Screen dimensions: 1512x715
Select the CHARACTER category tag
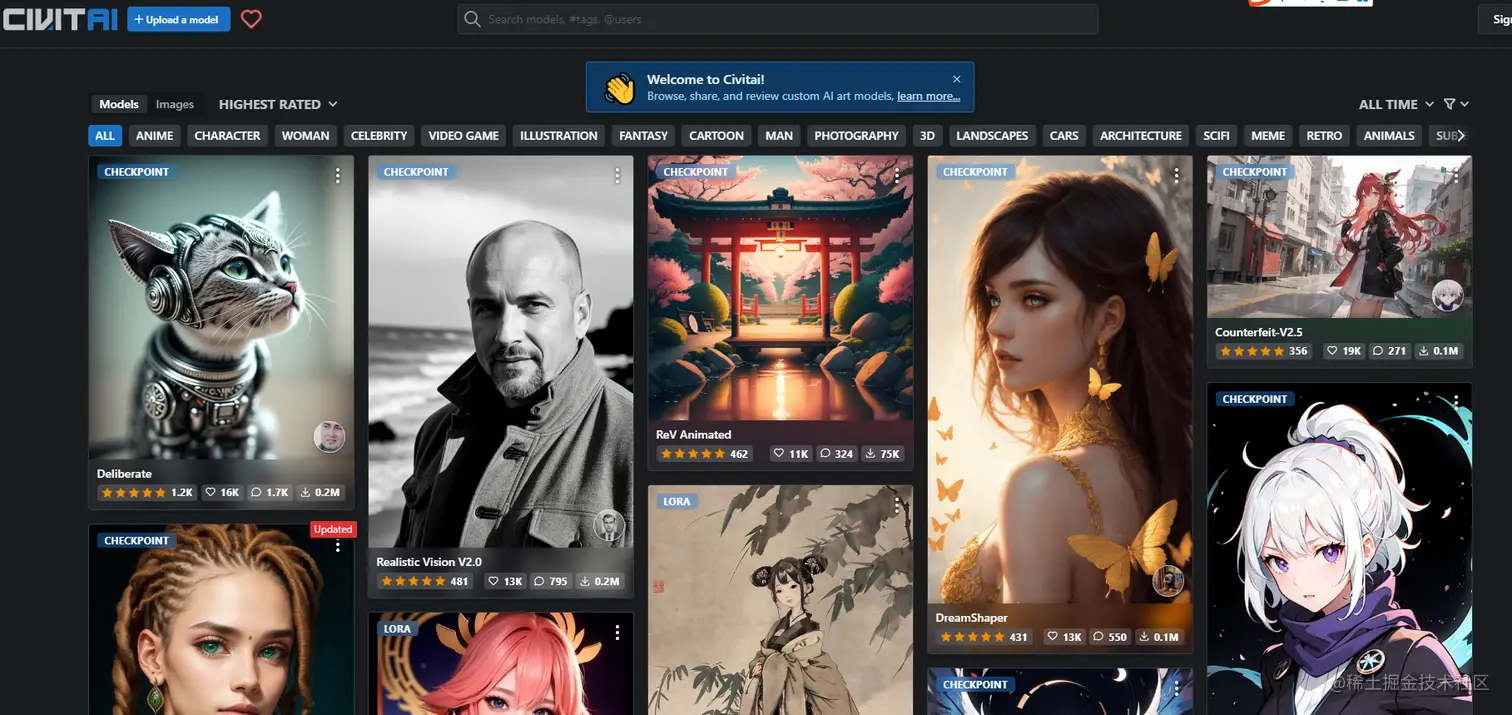tap(227, 136)
